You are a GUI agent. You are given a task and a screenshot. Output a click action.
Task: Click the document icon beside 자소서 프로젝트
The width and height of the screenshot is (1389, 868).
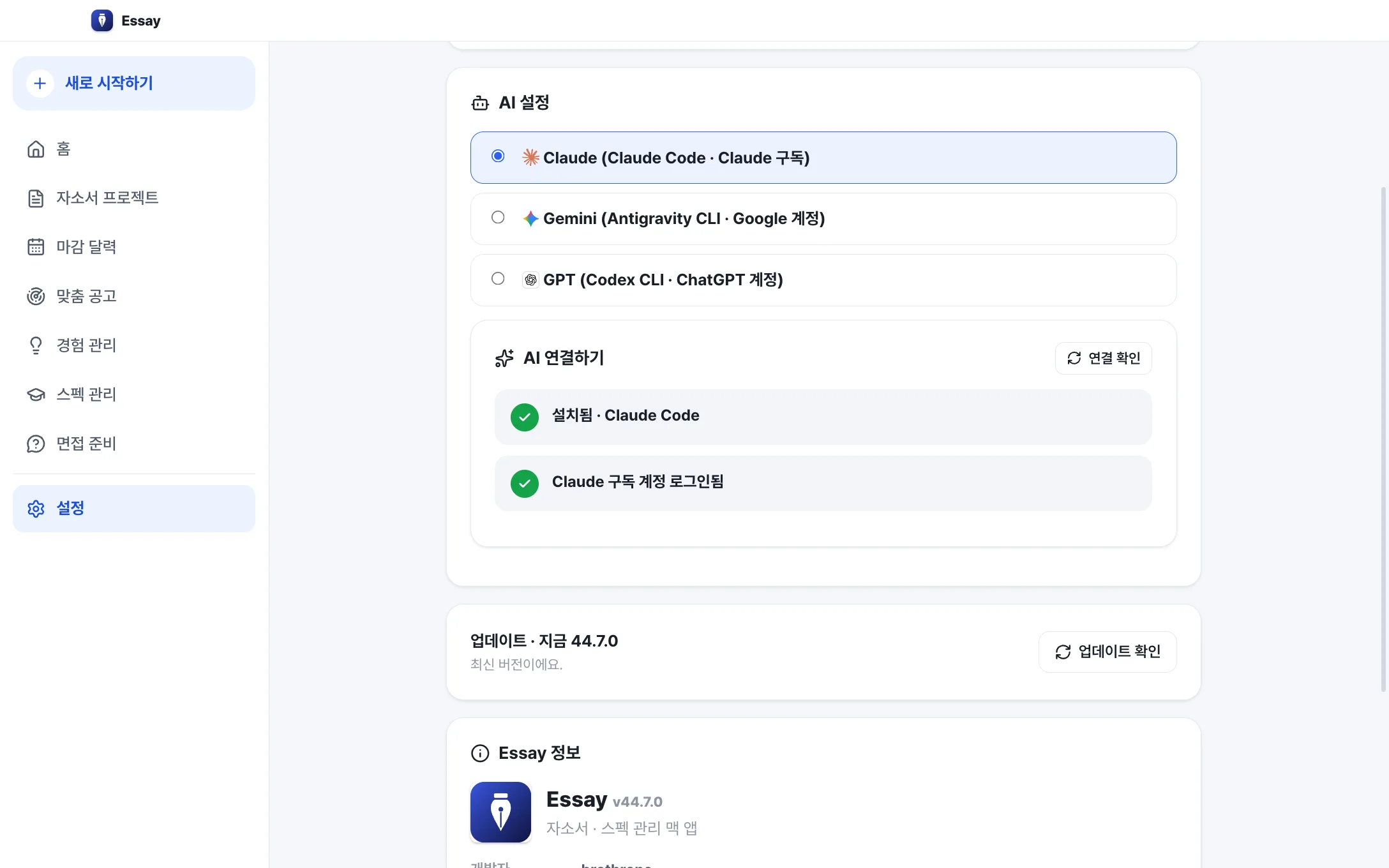(36, 198)
